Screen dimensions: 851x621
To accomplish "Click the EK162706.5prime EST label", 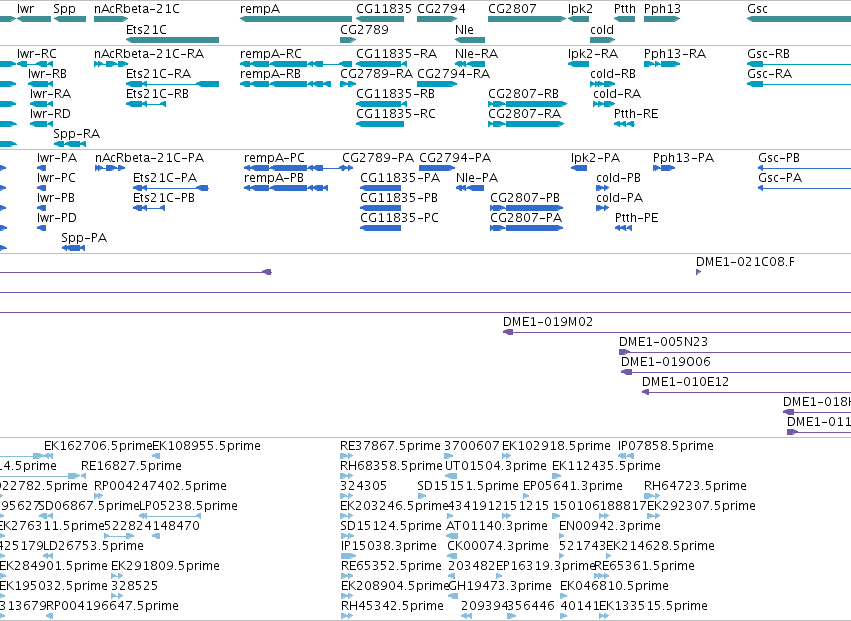I will 98,446.
